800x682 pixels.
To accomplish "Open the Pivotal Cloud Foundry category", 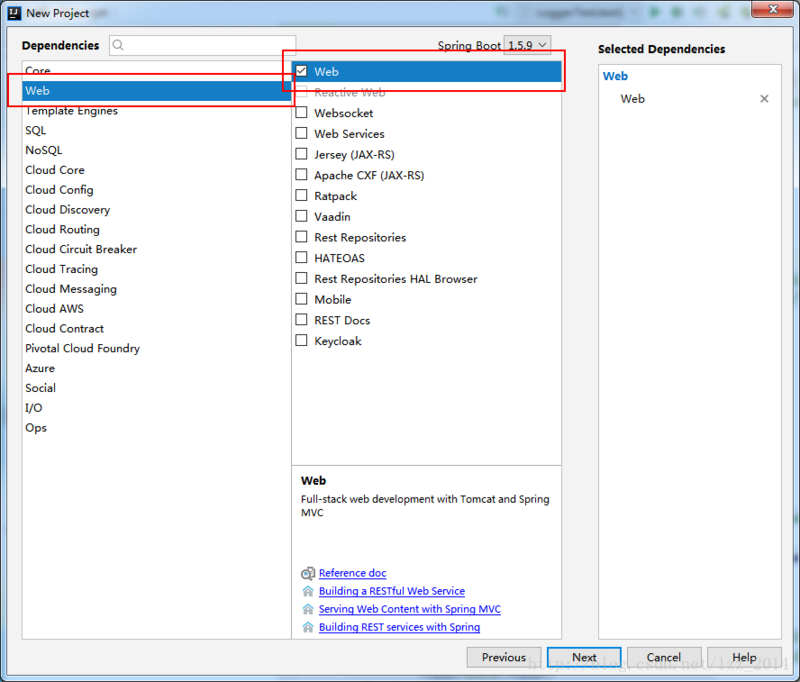I will pyautogui.click(x=156, y=348).
